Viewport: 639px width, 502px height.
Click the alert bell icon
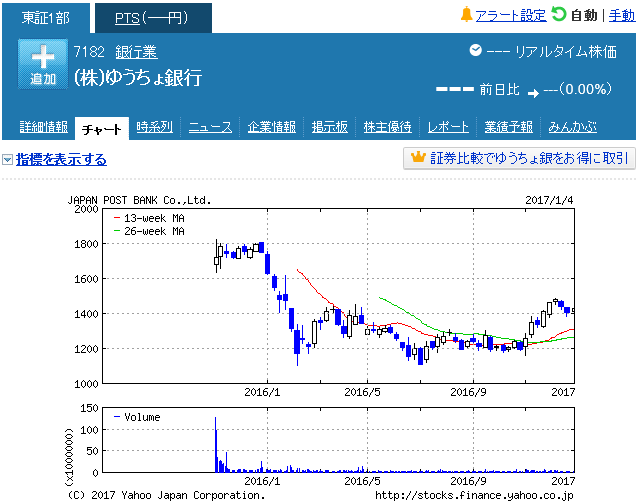465,15
